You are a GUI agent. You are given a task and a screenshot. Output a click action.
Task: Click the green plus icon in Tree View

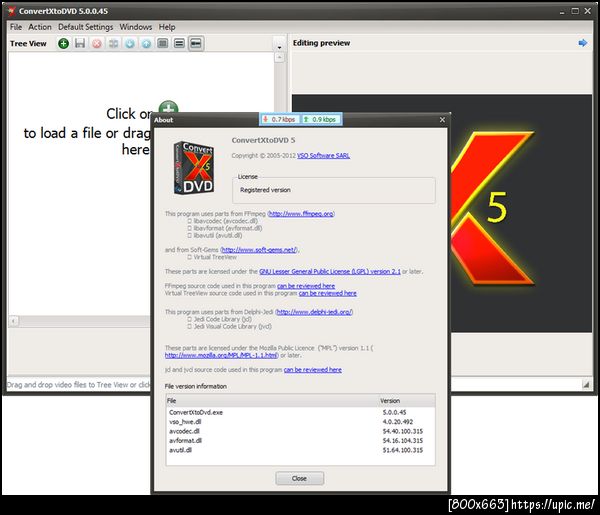168,107
